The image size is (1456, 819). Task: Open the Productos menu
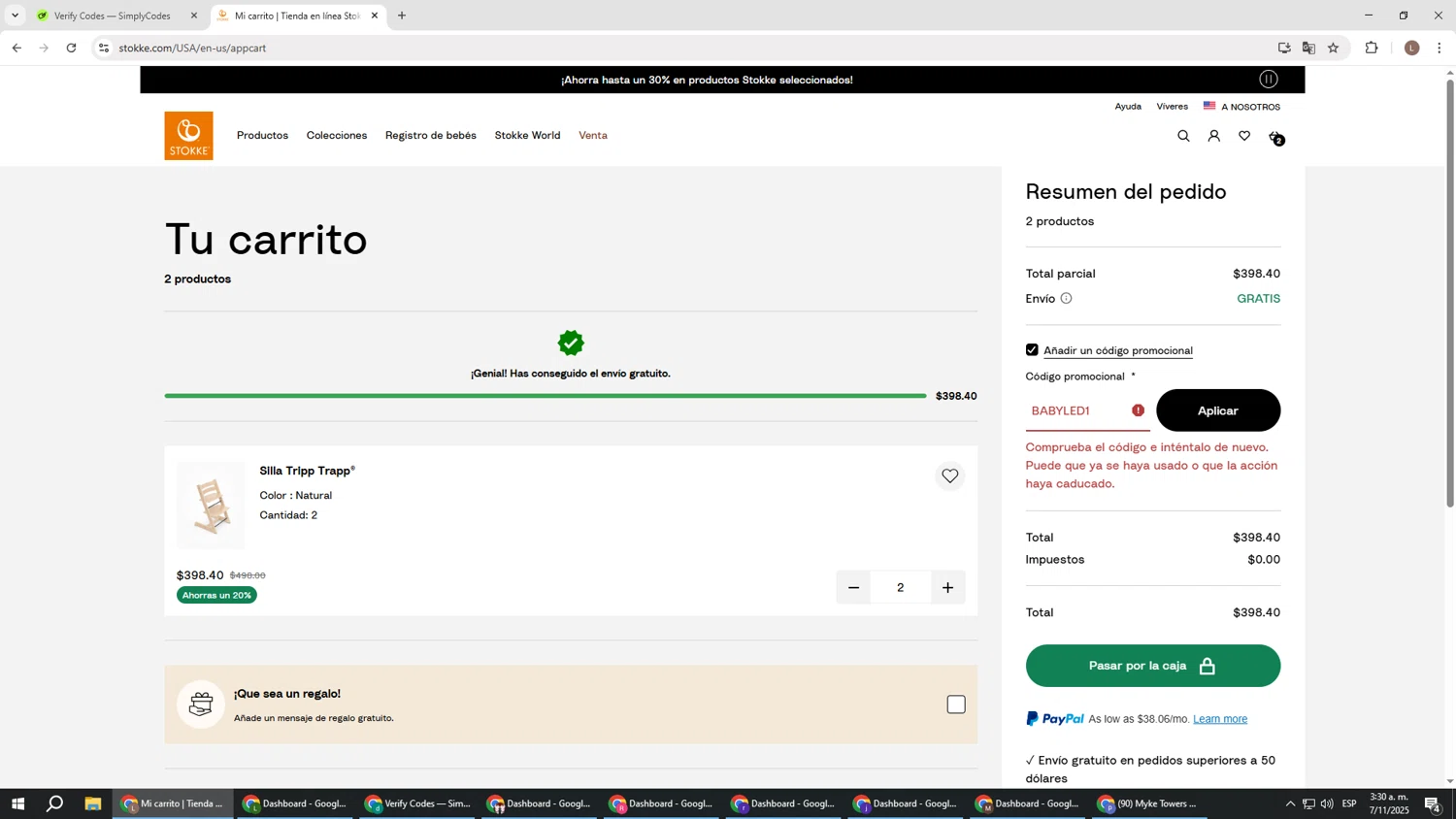click(262, 136)
